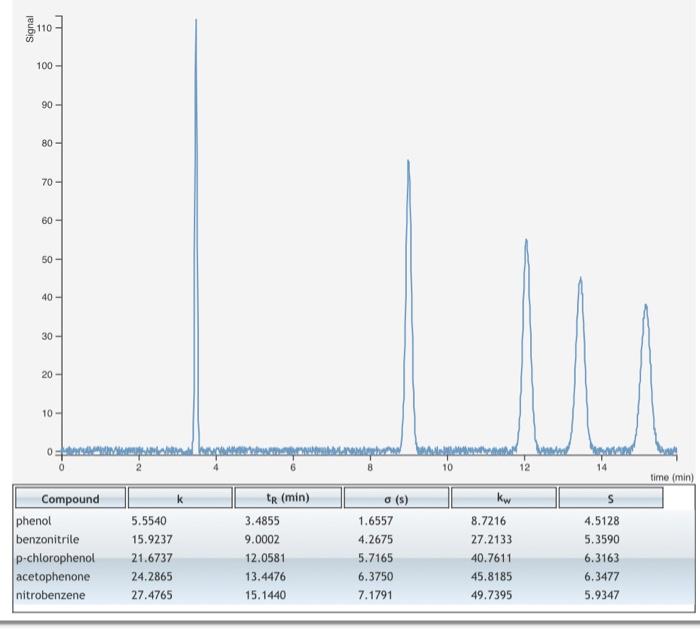Click phenol k value 5.5540

coord(149,521)
